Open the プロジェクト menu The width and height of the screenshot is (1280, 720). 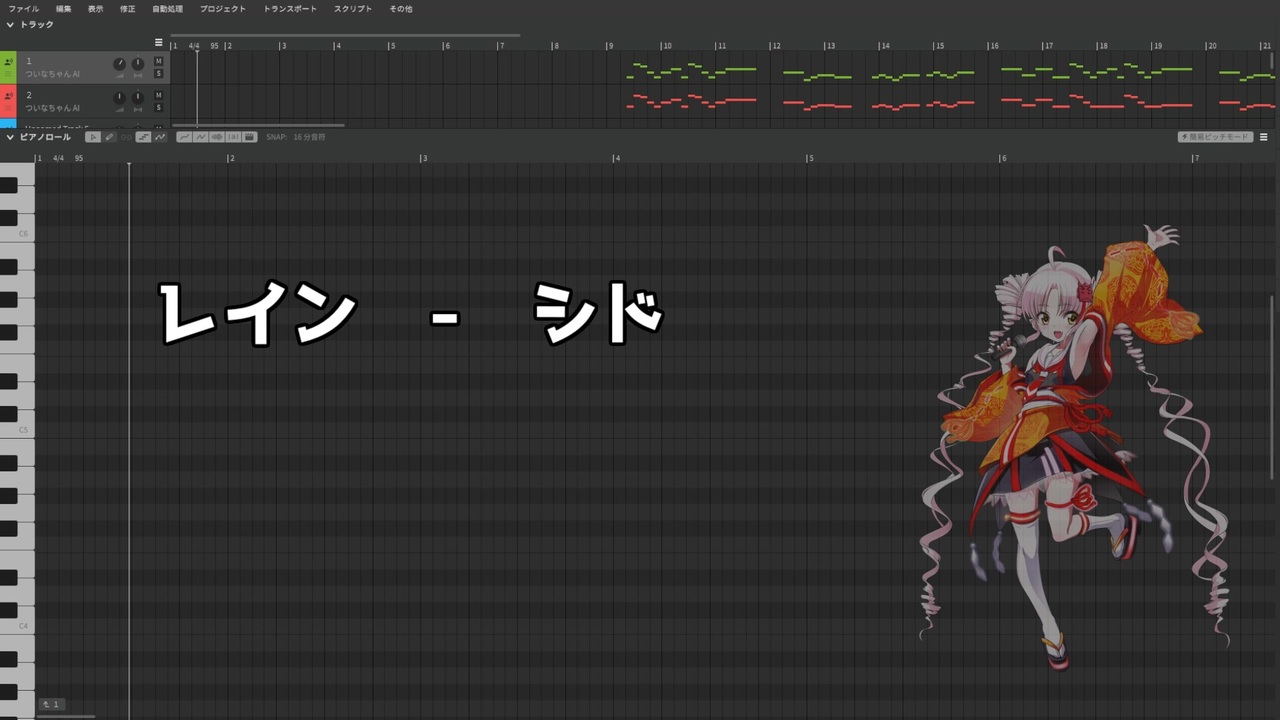point(222,9)
